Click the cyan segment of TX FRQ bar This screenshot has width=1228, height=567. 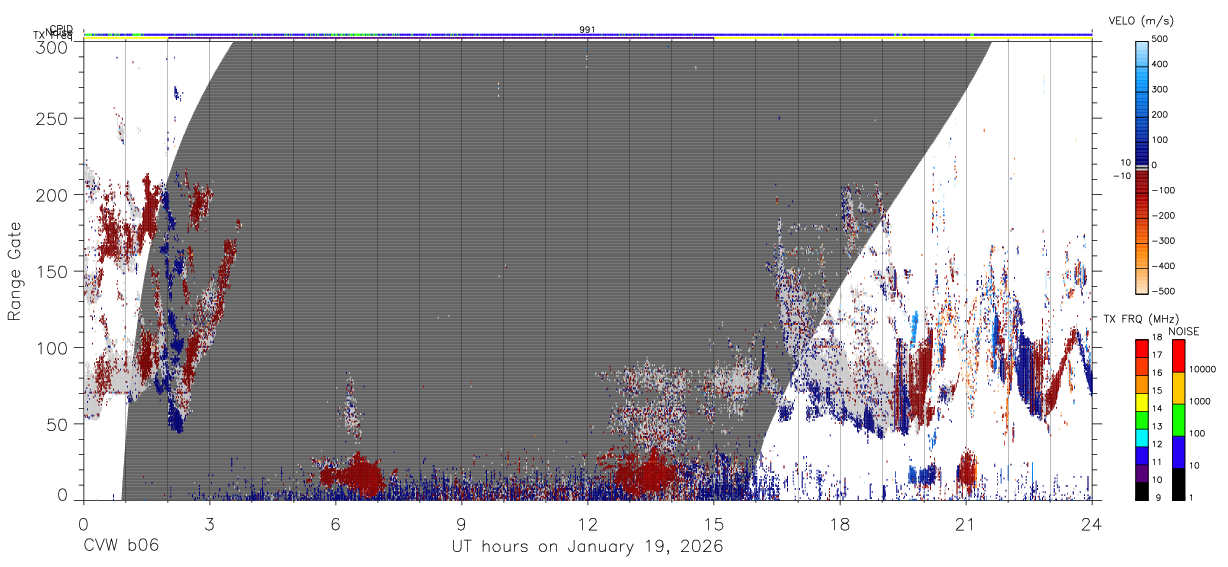pyautogui.click(x=1142, y=438)
